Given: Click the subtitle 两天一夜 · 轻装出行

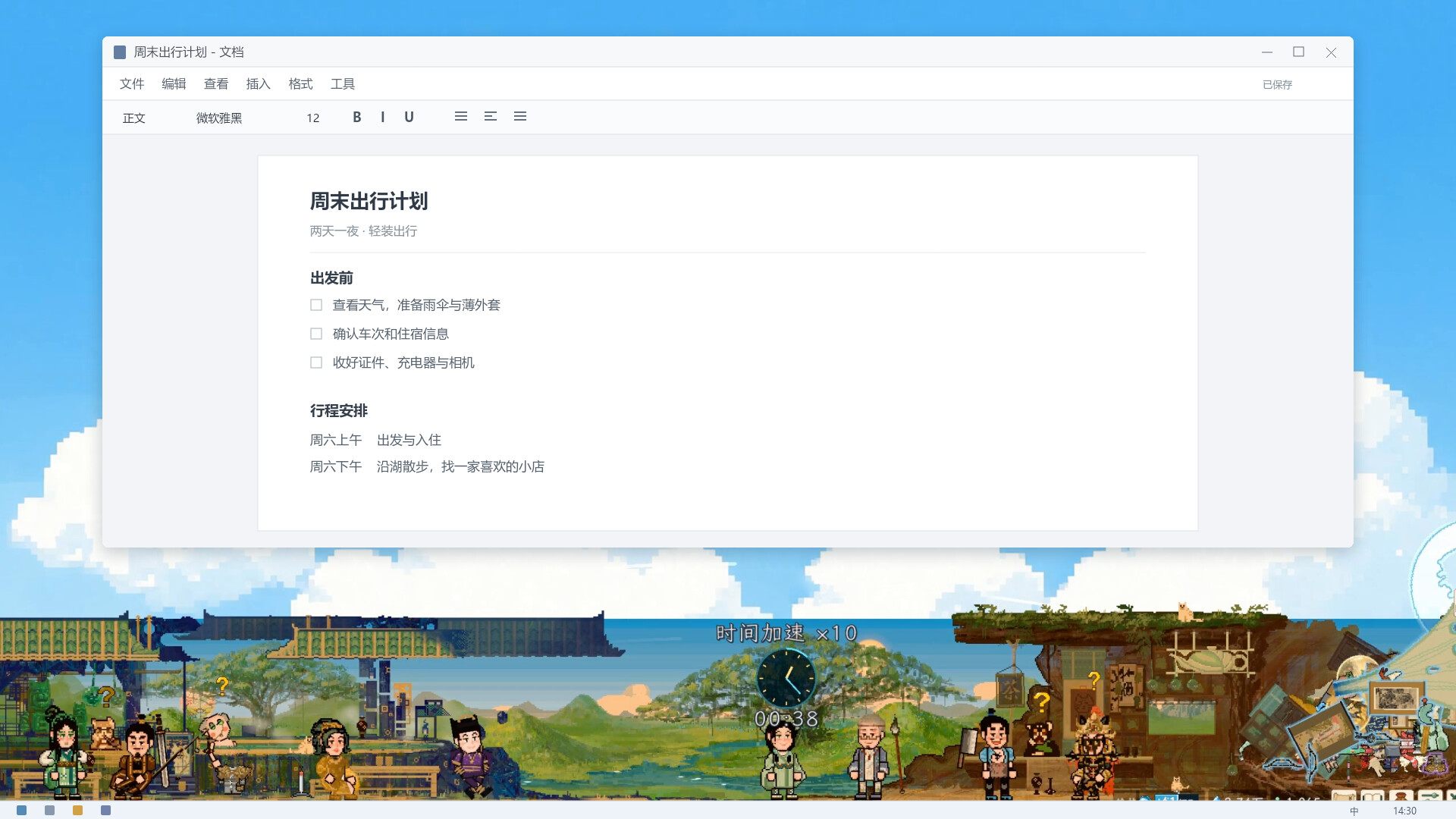Looking at the screenshot, I should tap(363, 231).
